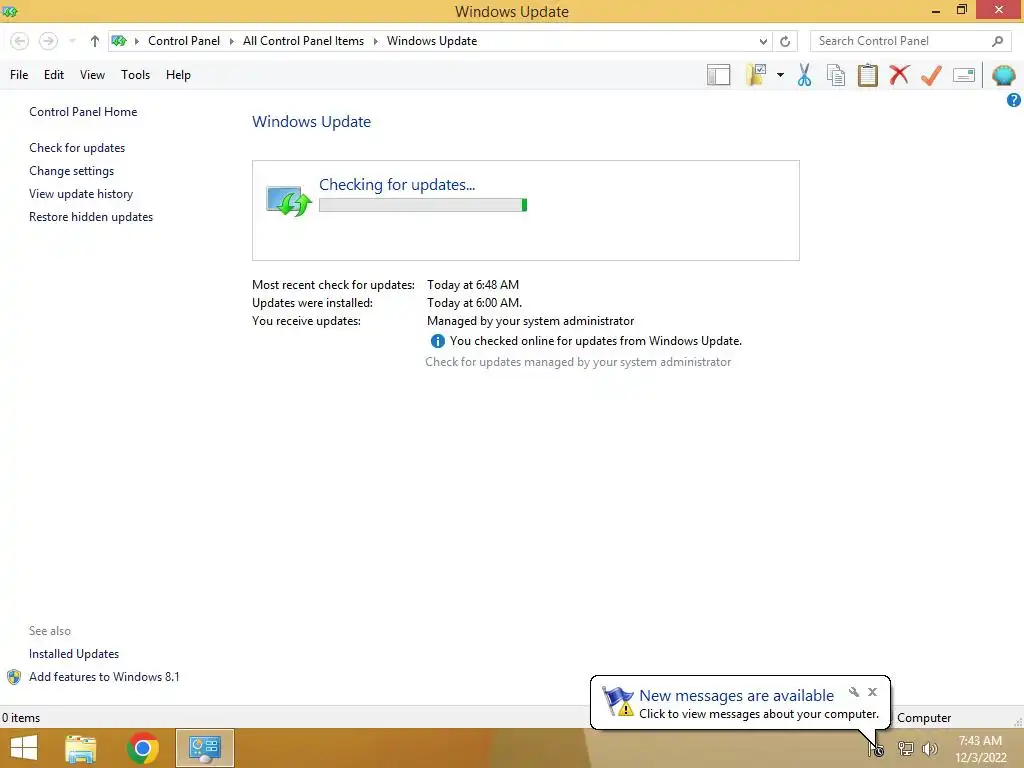Click the Windows Update page heading
1024x768 pixels.
pos(312,121)
